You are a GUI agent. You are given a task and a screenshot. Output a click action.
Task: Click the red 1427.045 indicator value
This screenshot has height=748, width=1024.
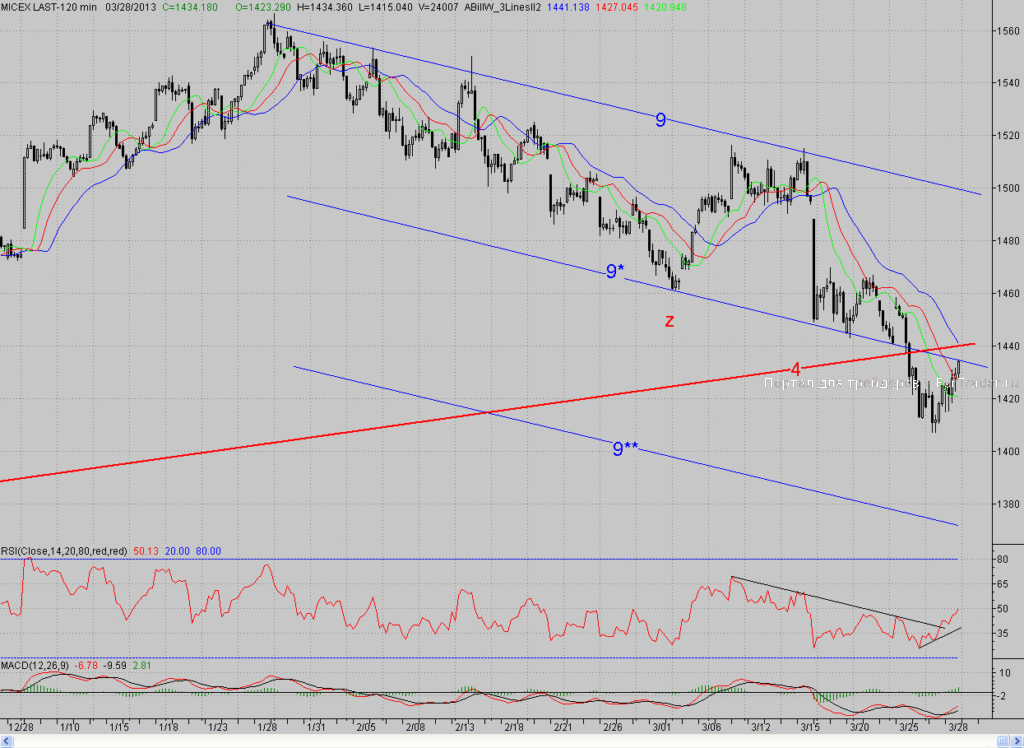coord(617,7)
